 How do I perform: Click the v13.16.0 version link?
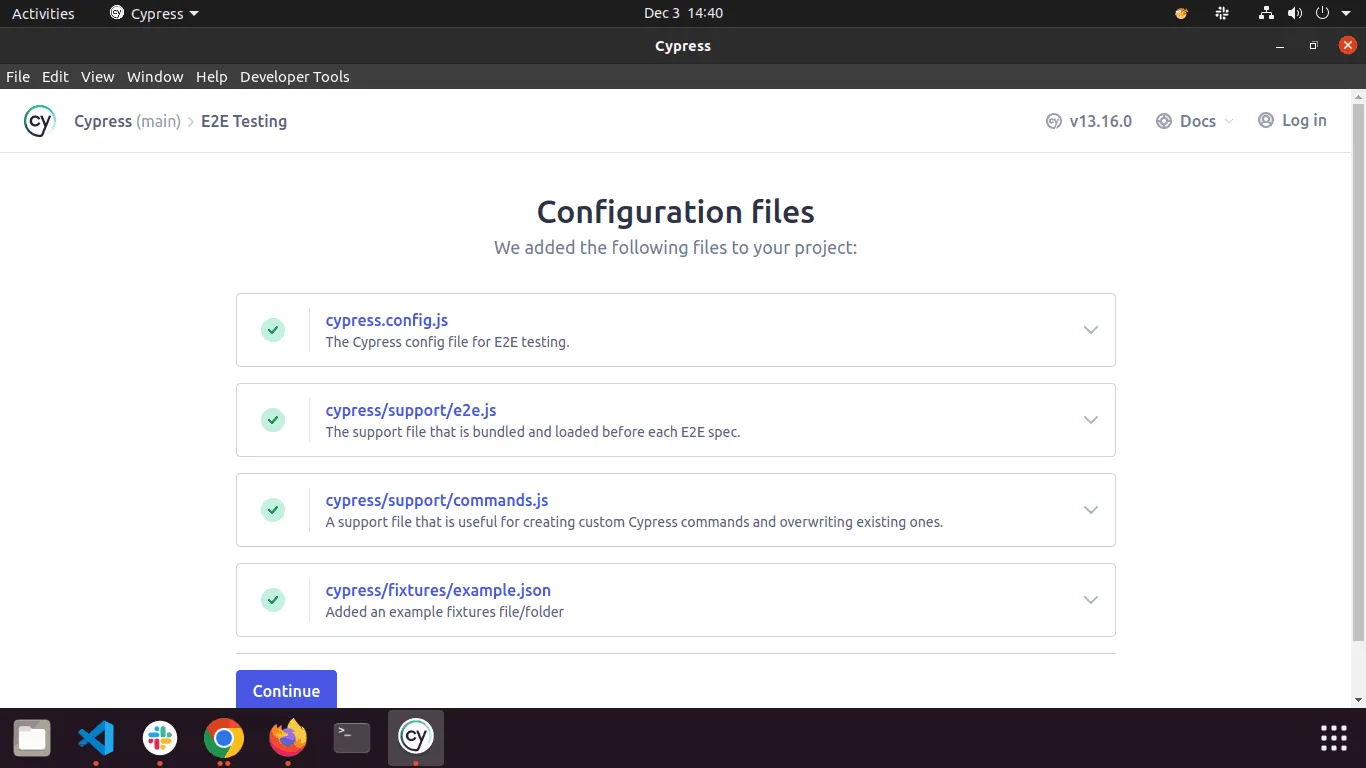click(1089, 121)
